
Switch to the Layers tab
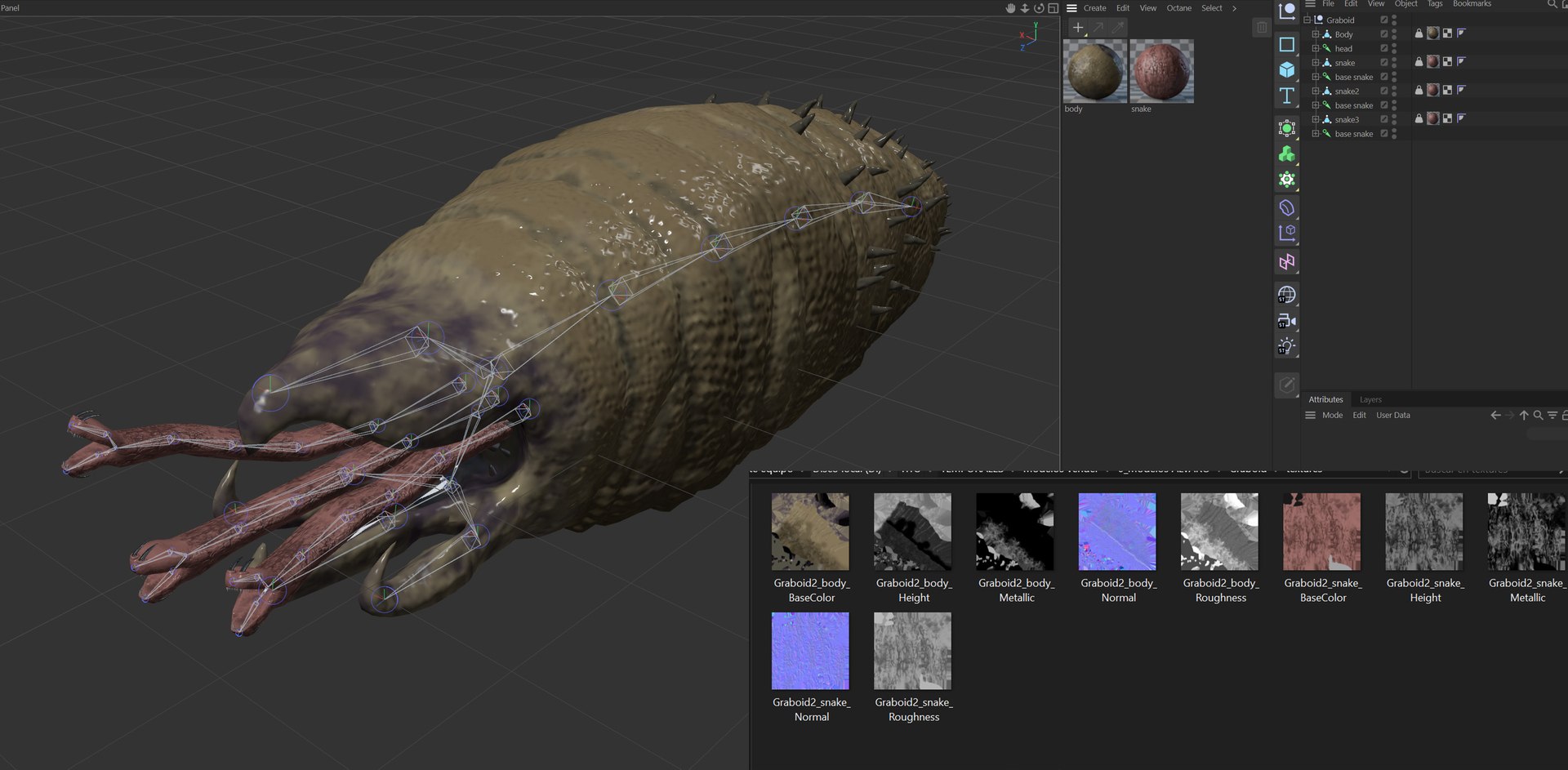tap(1370, 399)
